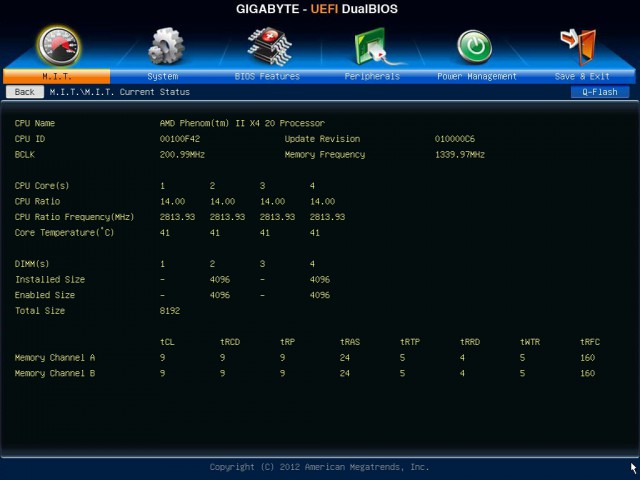The image size is (640, 480).
Task: Select the Memory Channel A row label
Action: point(55,358)
